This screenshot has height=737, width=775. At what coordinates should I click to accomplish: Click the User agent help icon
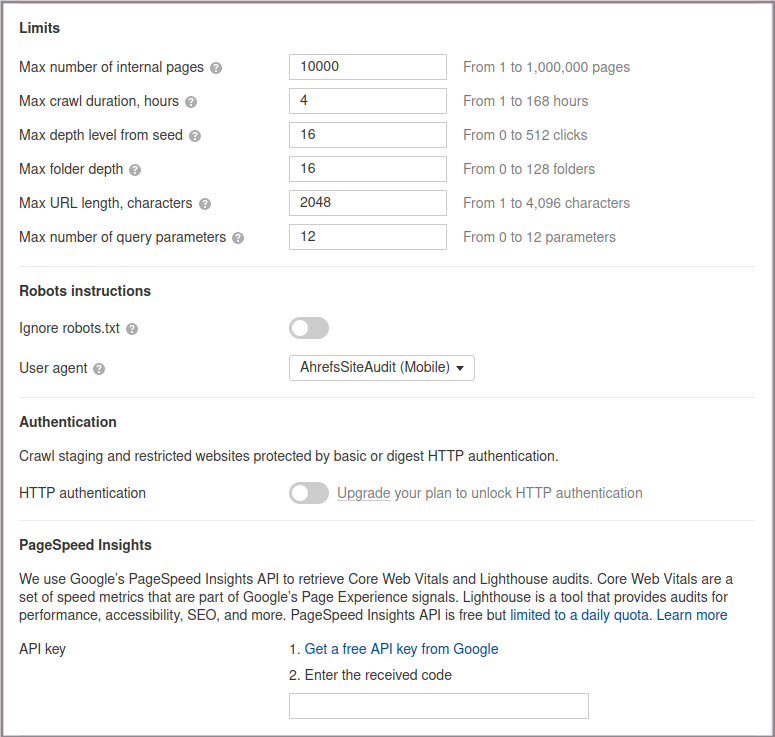pyautogui.click(x=99, y=369)
